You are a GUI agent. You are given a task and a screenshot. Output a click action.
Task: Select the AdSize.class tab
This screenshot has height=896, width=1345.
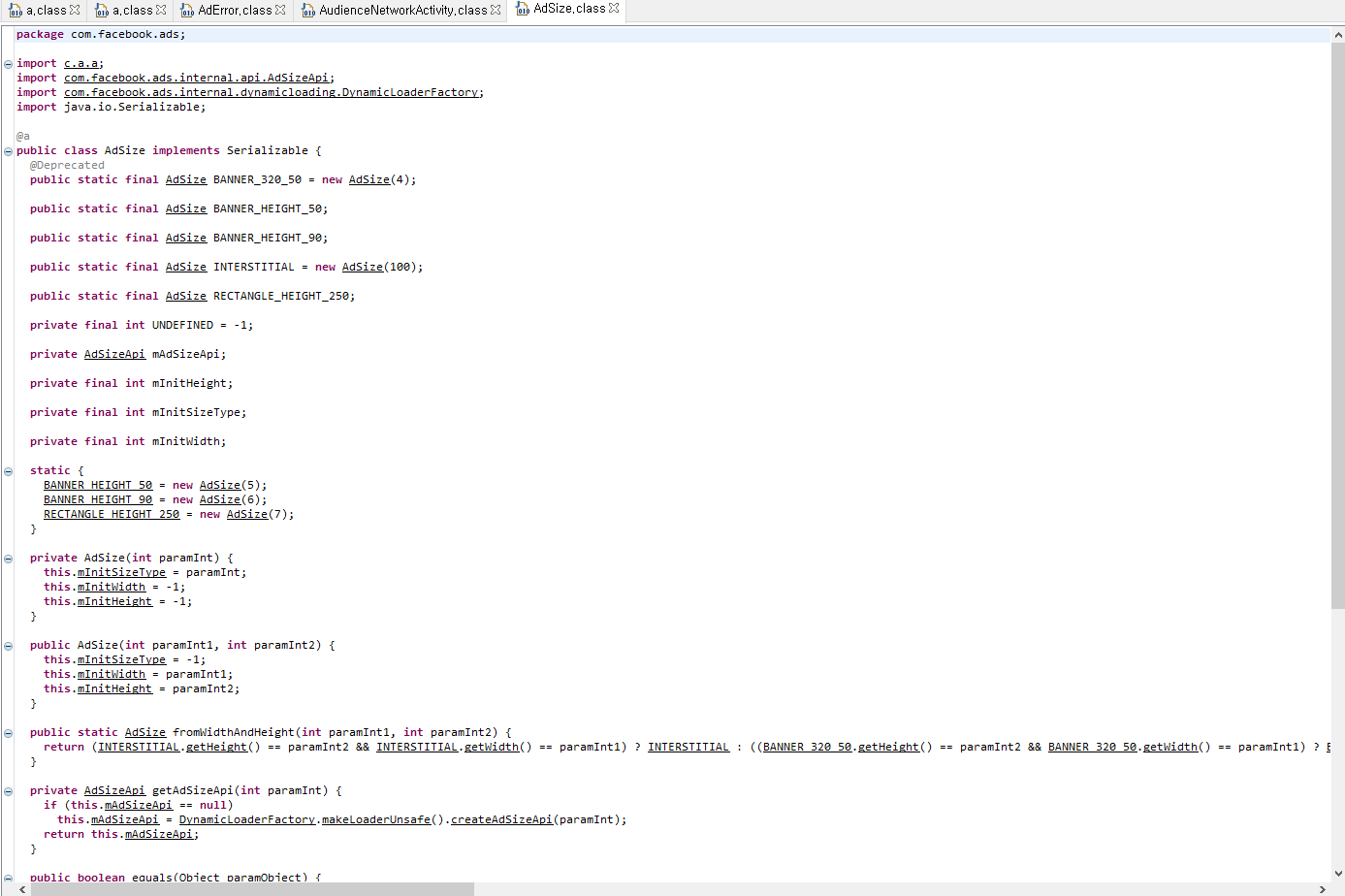(x=569, y=9)
